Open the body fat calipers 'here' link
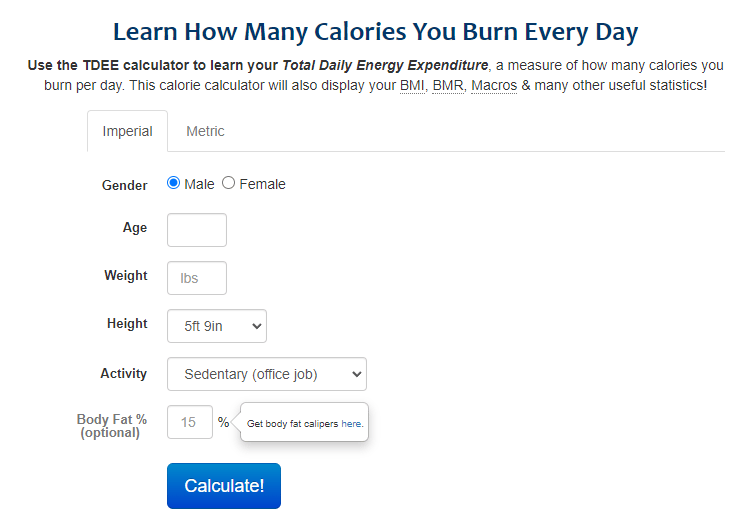The image size is (754, 521). 352,424
